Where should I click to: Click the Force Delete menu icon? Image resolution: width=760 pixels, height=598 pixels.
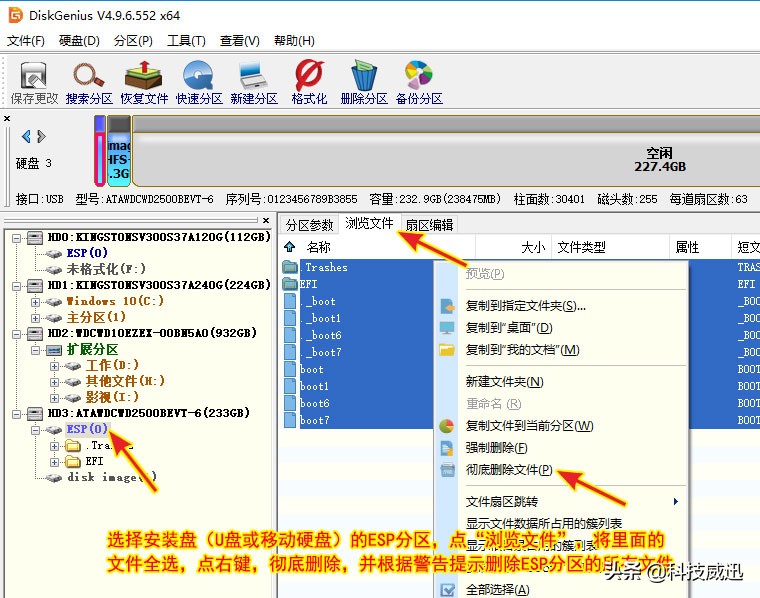(x=447, y=448)
